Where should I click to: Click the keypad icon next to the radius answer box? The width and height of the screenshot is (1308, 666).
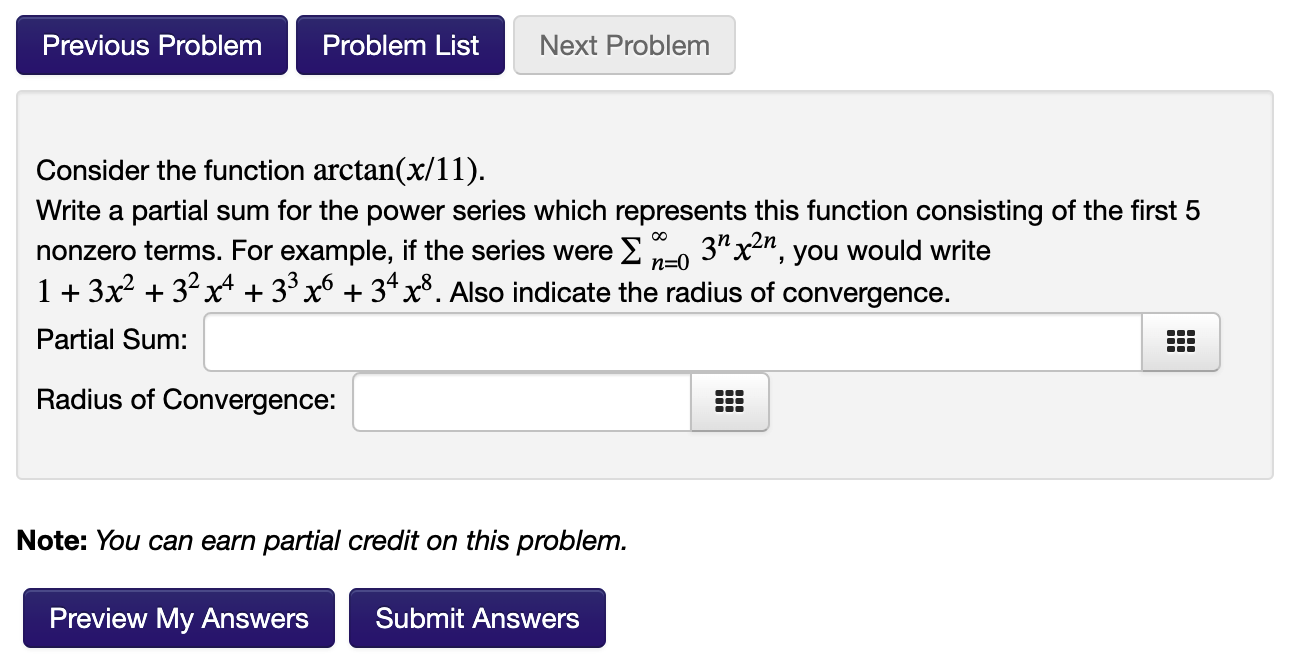[729, 401]
